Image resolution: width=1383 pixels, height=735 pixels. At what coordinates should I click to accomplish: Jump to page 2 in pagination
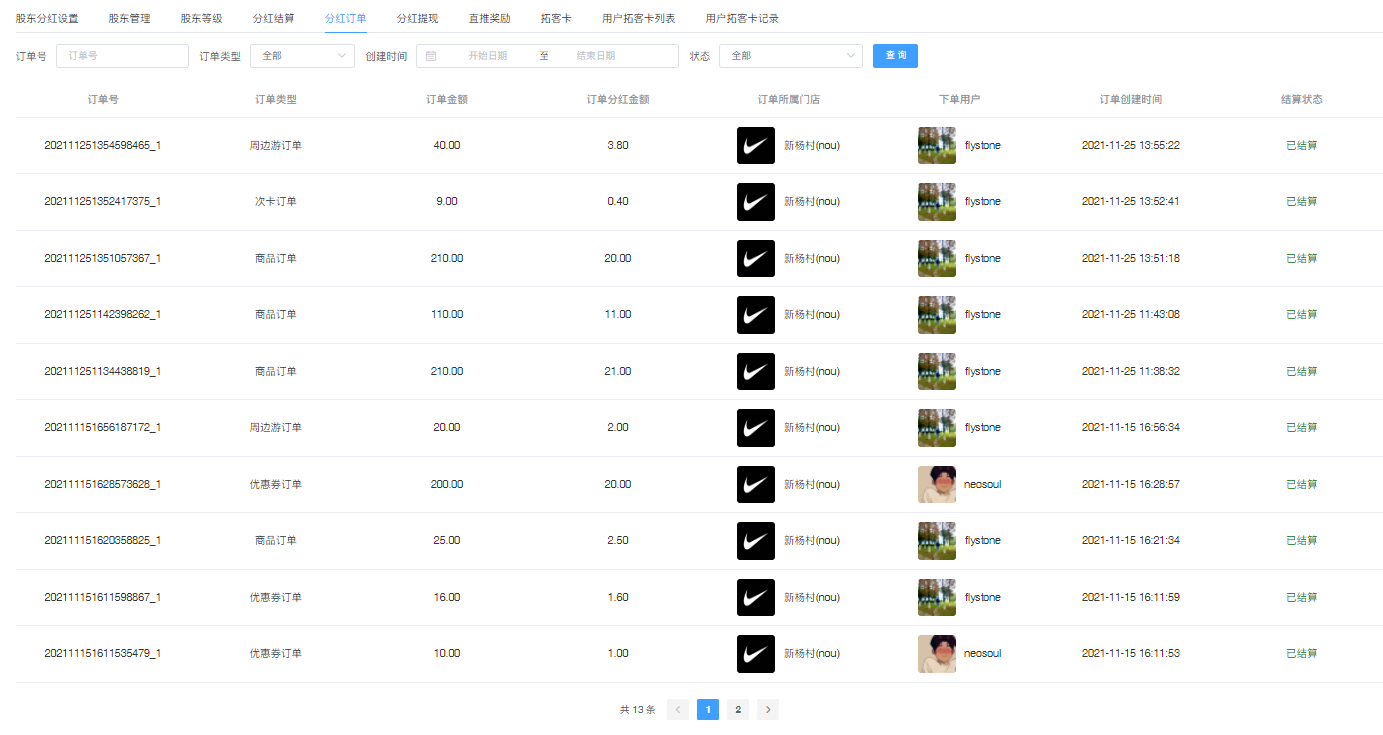click(x=738, y=710)
